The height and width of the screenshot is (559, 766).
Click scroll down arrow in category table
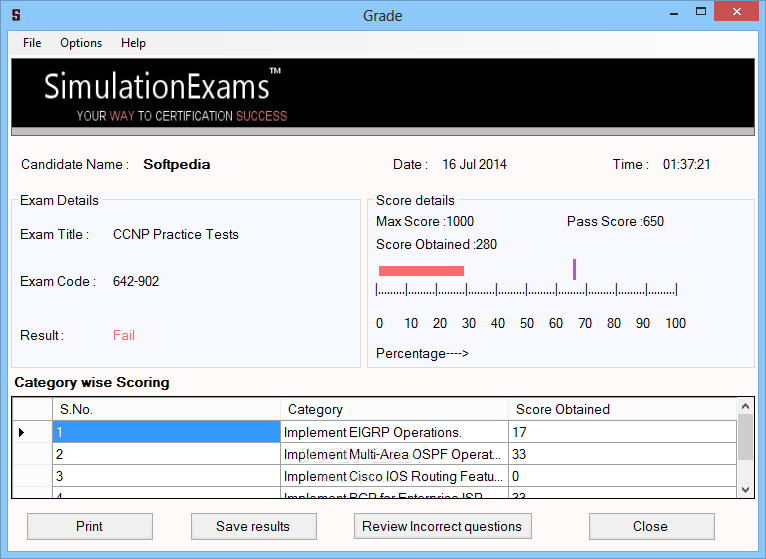[745, 490]
